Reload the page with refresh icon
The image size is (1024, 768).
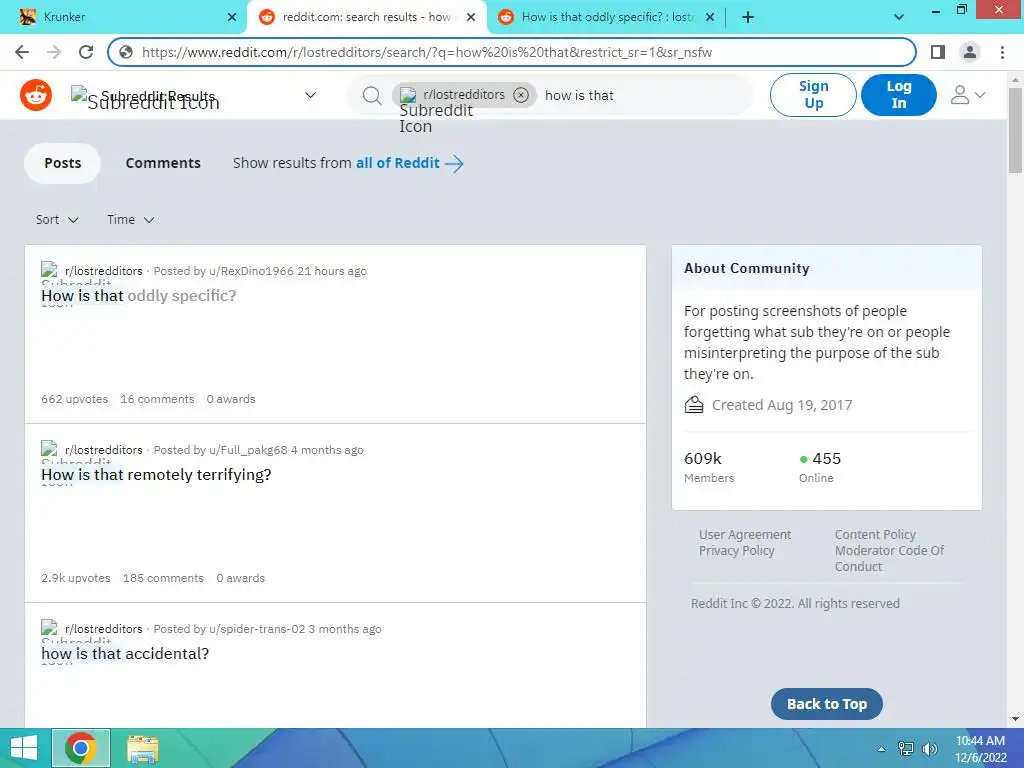click(x=86, y=52)
